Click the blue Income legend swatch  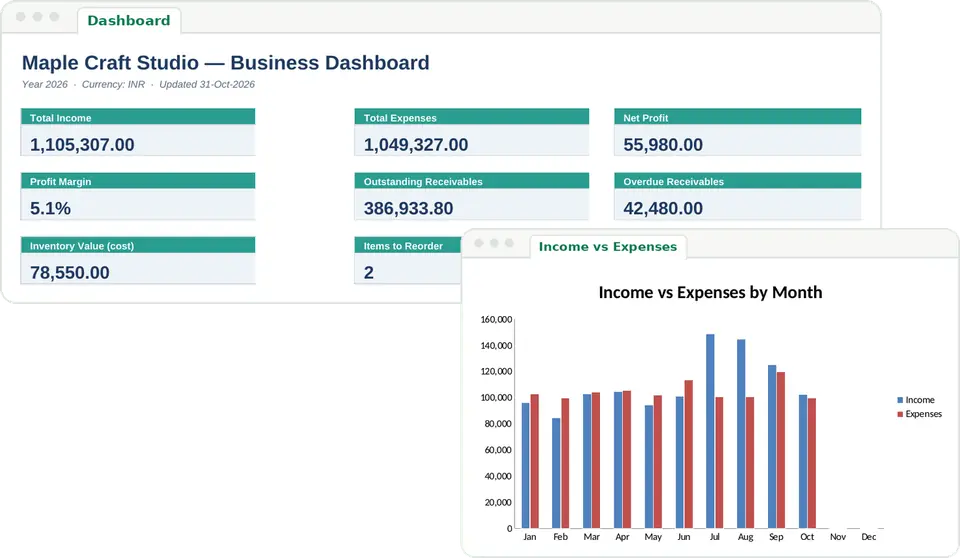pos(900,400)
